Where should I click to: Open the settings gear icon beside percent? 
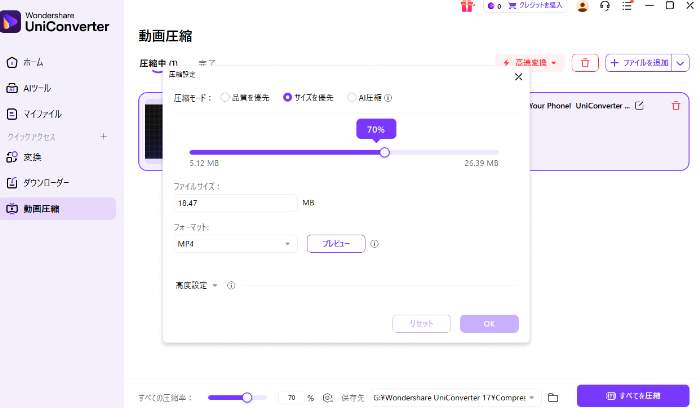pyautogui.click(x=328, y=397)
